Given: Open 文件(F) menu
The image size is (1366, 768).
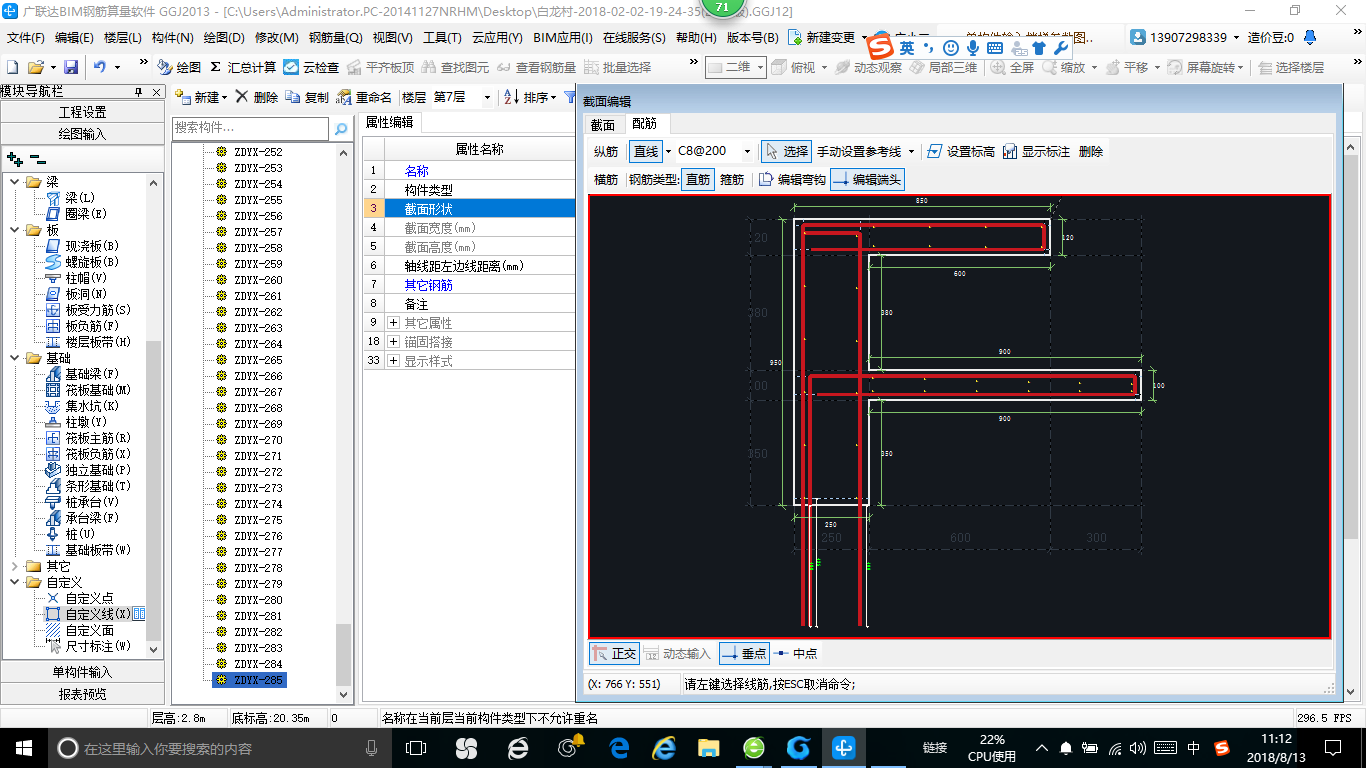Looking at the screenshot, I should coord(26,38).
